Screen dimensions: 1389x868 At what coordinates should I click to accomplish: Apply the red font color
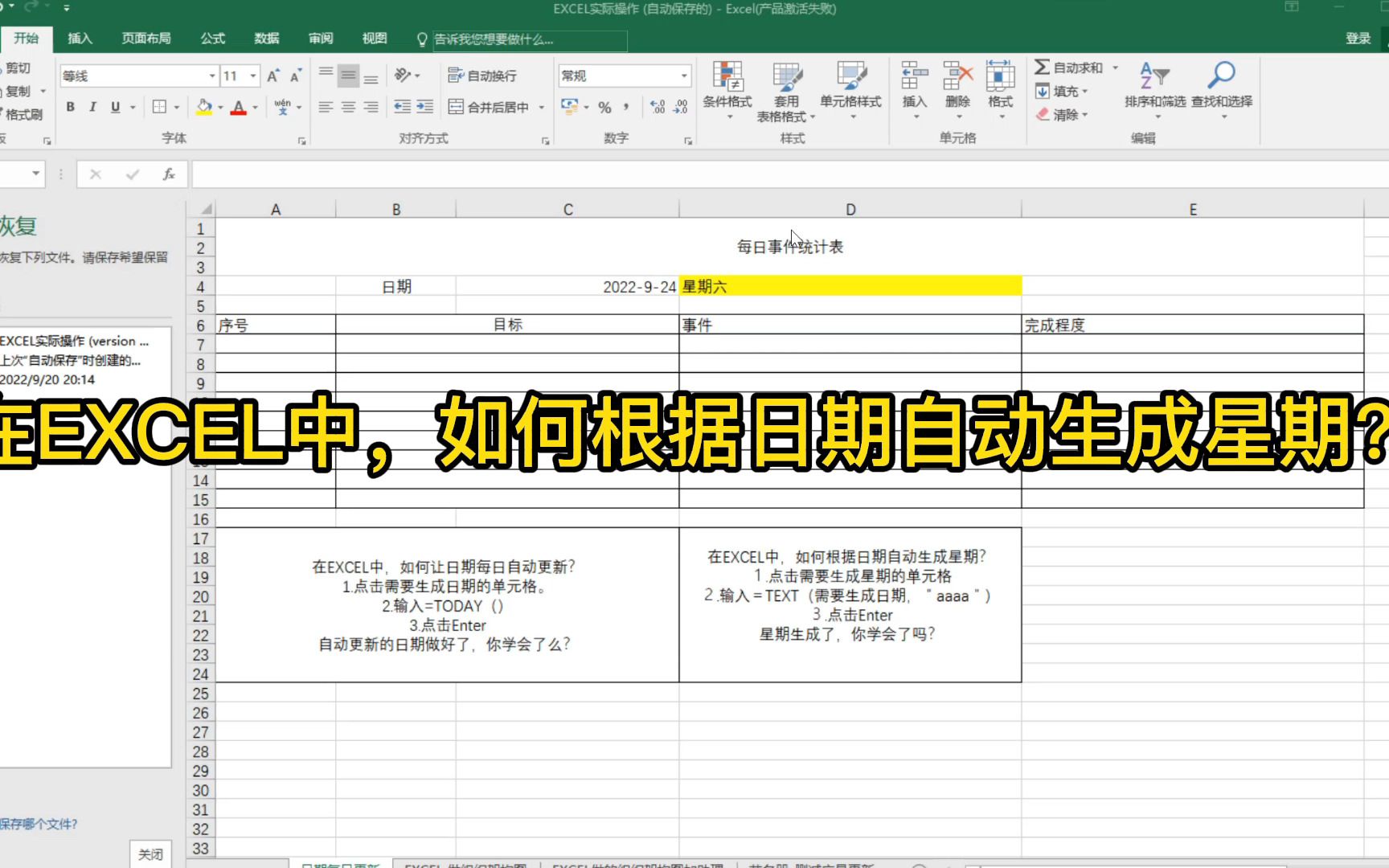pyautogui.click(x=239, y=107)
